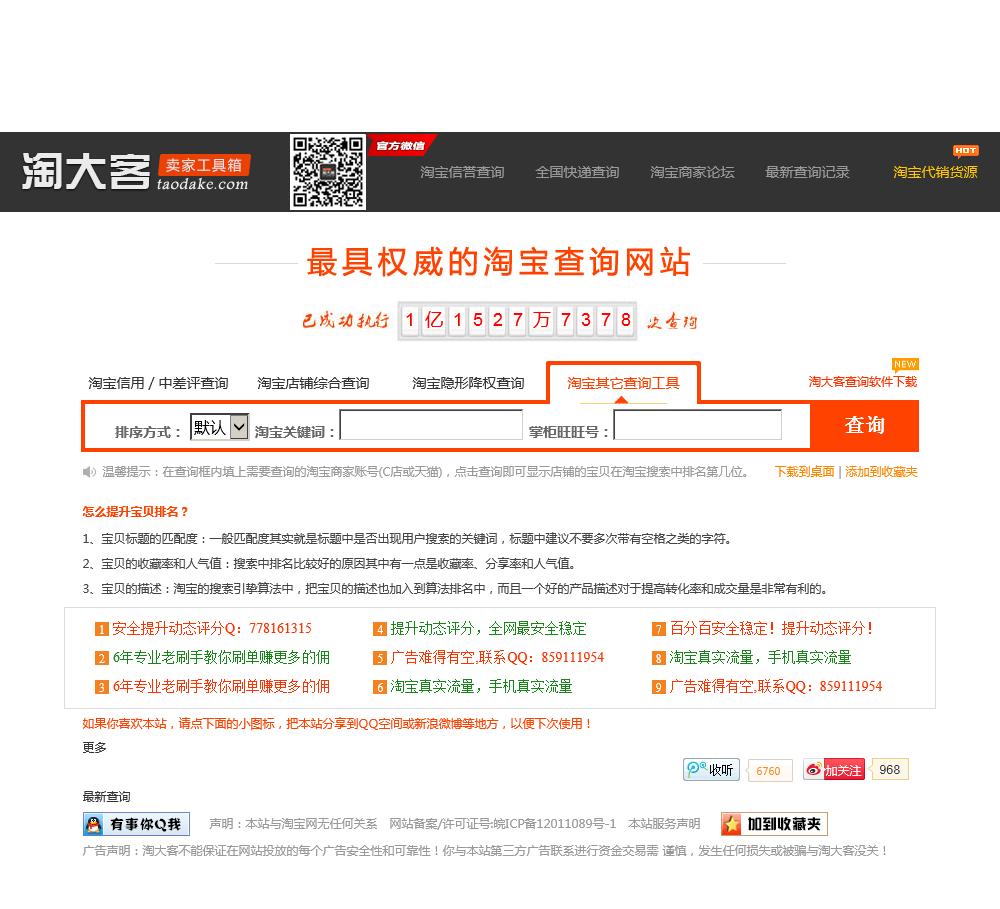Image resolution: width=1000 pixels, height=909 pixels.
Task: Expand the 排序方式 默认 dropdown
Action: [x=219, y=427]
